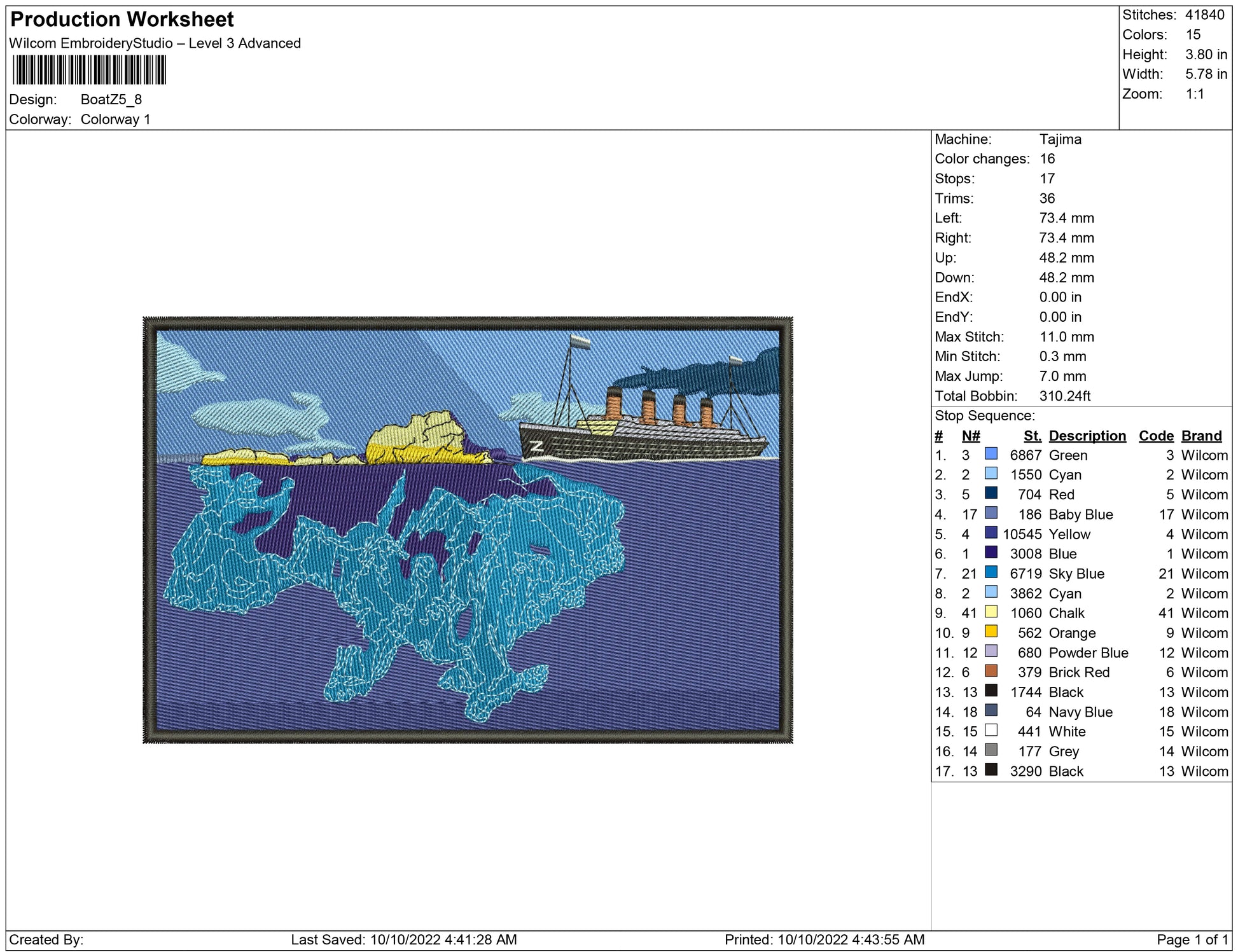This screenshot has height=952, width=1238.
Task: Click the design name BoatZ5_8
Action: 111,100
